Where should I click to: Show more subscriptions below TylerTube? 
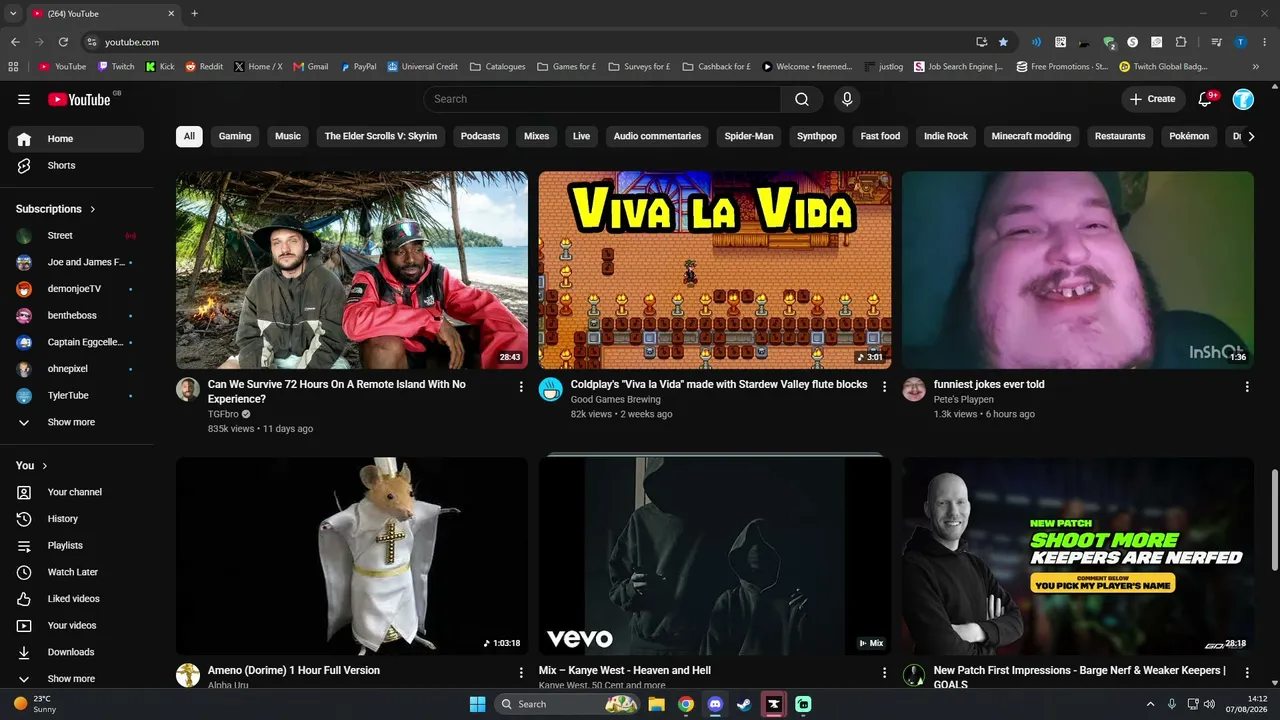[x=76, y=422]
